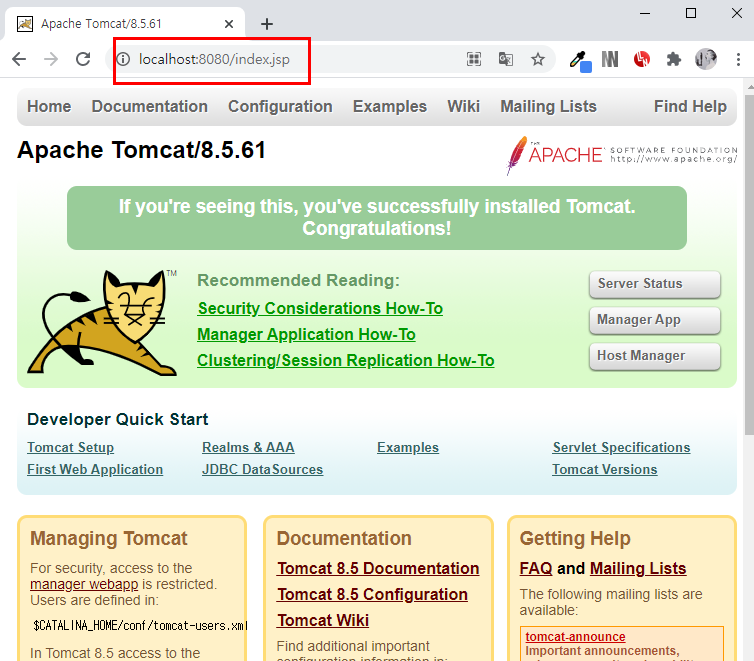Open the tomcat-announce mailing list link

point(576,637)
